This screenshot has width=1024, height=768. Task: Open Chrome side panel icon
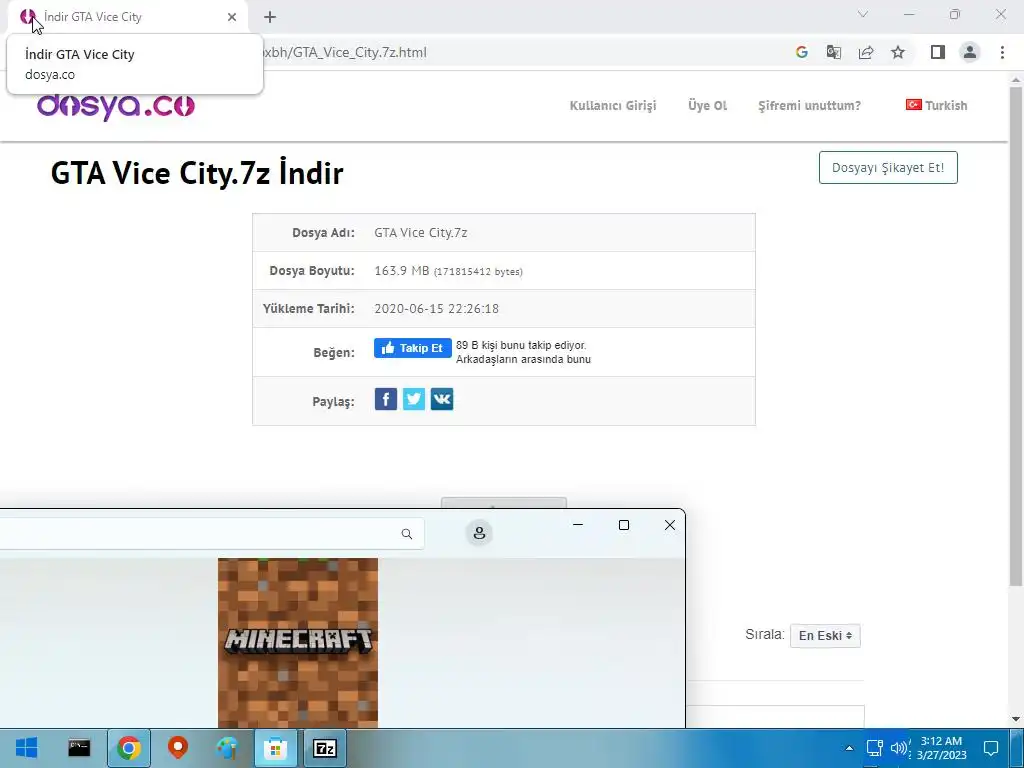pyautogui.click(x=938, y=52)
